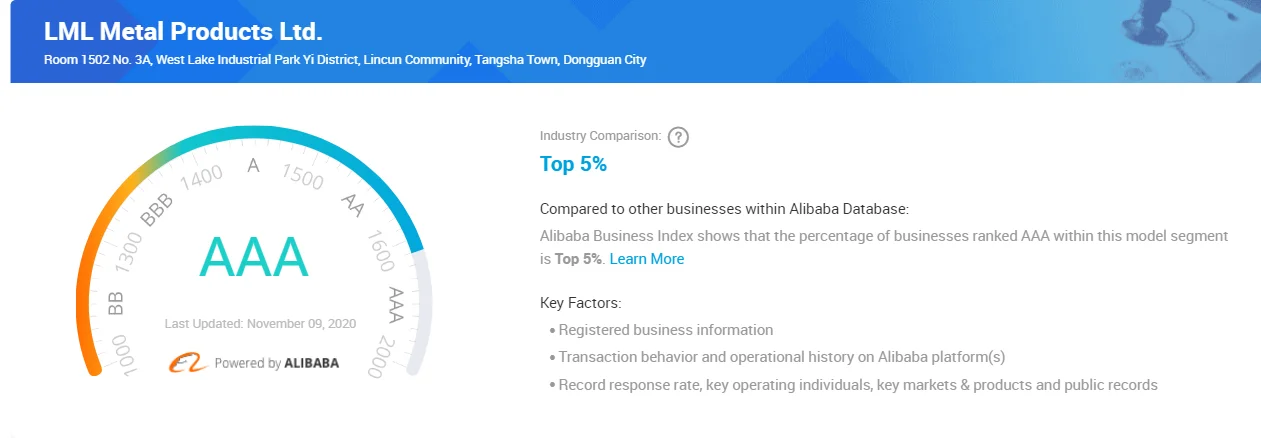This screenshot has width=1261, height=438.
Task: Click the Powered by ALIBABA text
Action: click(x=277, y=363)
